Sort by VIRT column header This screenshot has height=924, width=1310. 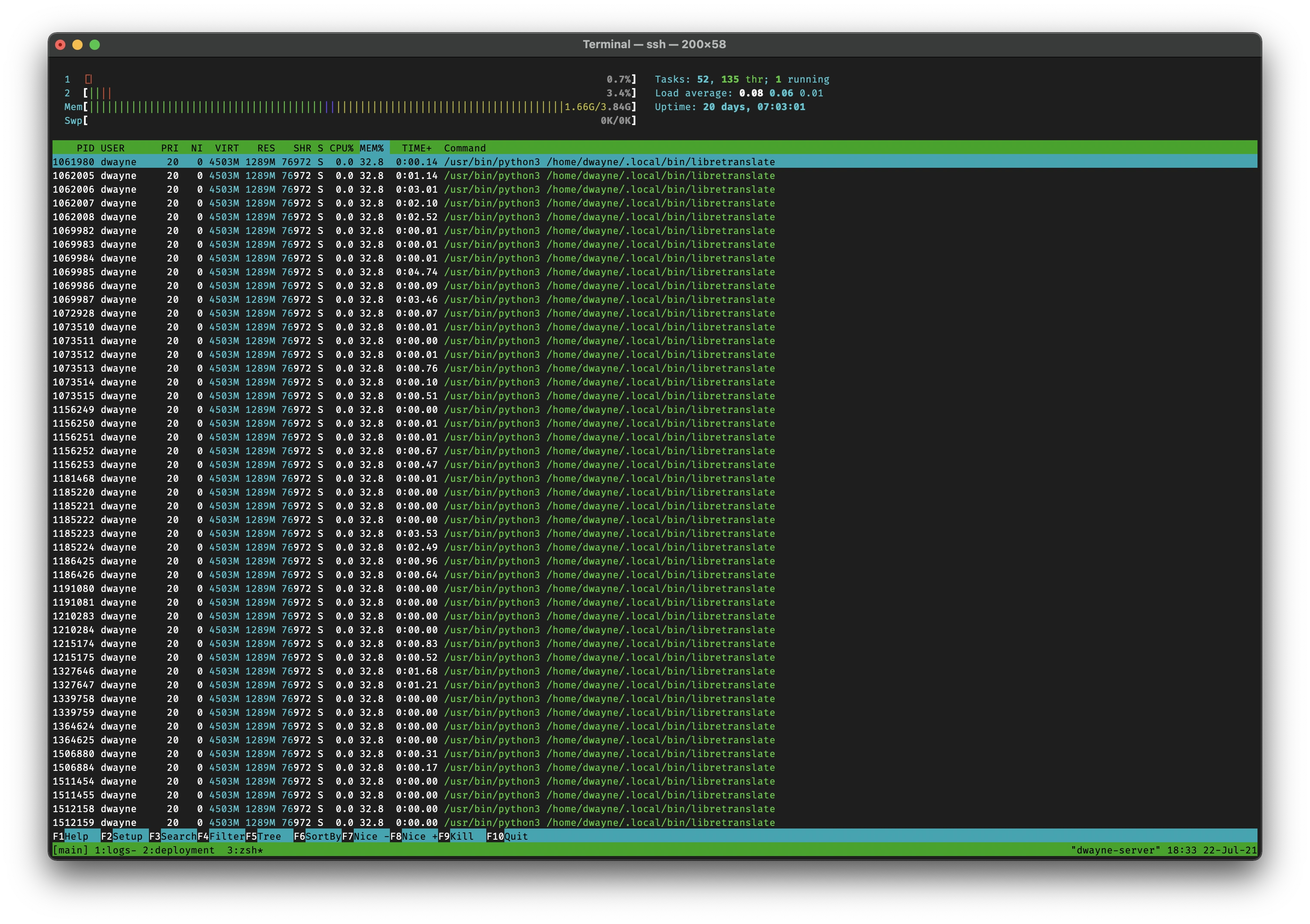point(227,148)
